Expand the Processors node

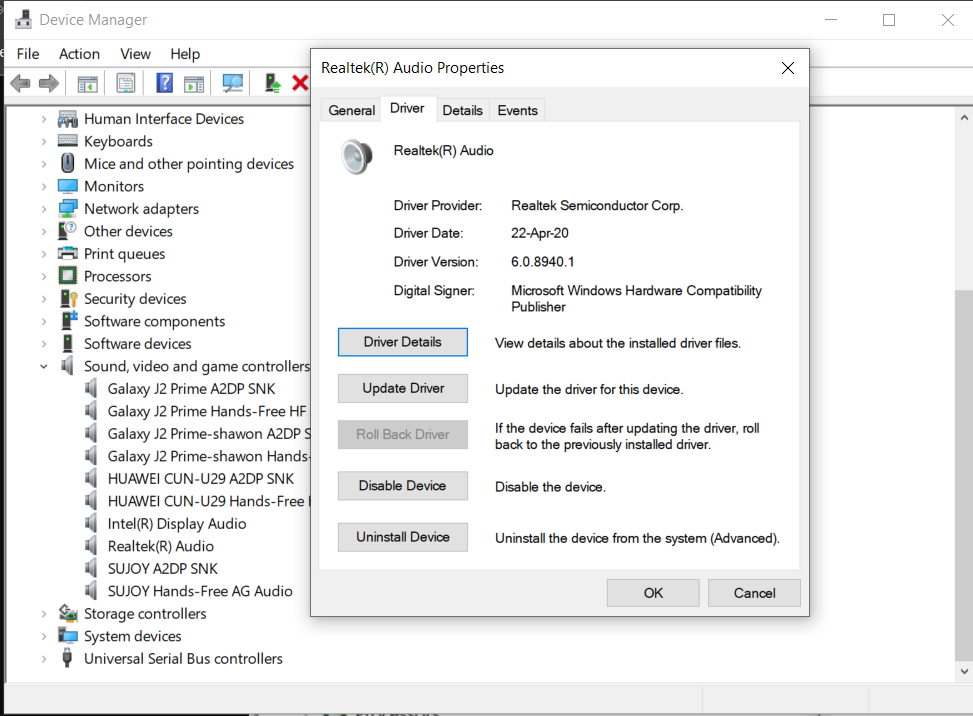pos(43,277)
